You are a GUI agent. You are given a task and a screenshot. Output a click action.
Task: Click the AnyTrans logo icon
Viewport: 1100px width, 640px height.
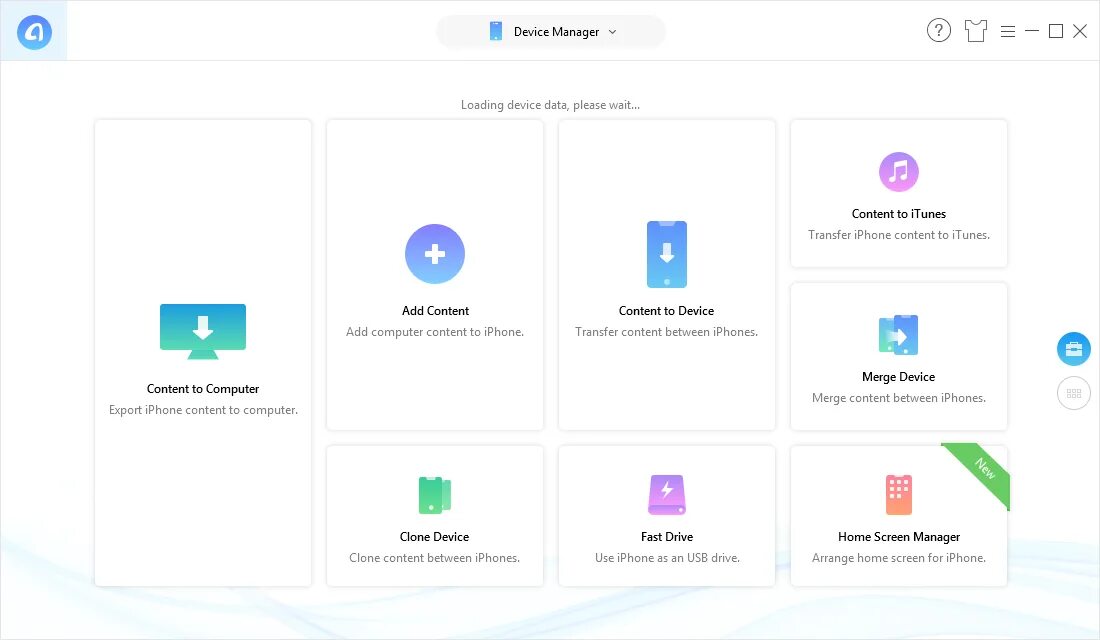coord(34,32)
